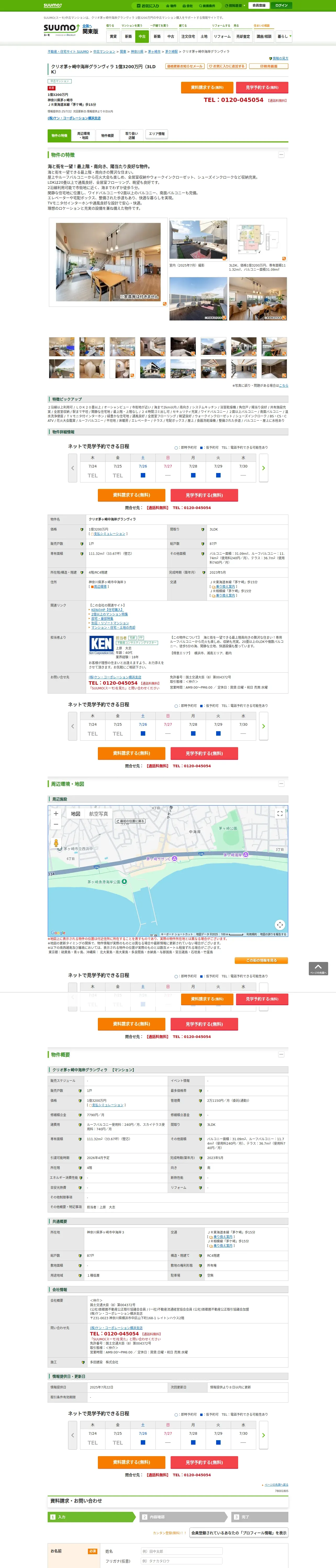Click 最初の位置に戻る on map
This screenshot has width=336, height=1568.
[x=131, y=821]
